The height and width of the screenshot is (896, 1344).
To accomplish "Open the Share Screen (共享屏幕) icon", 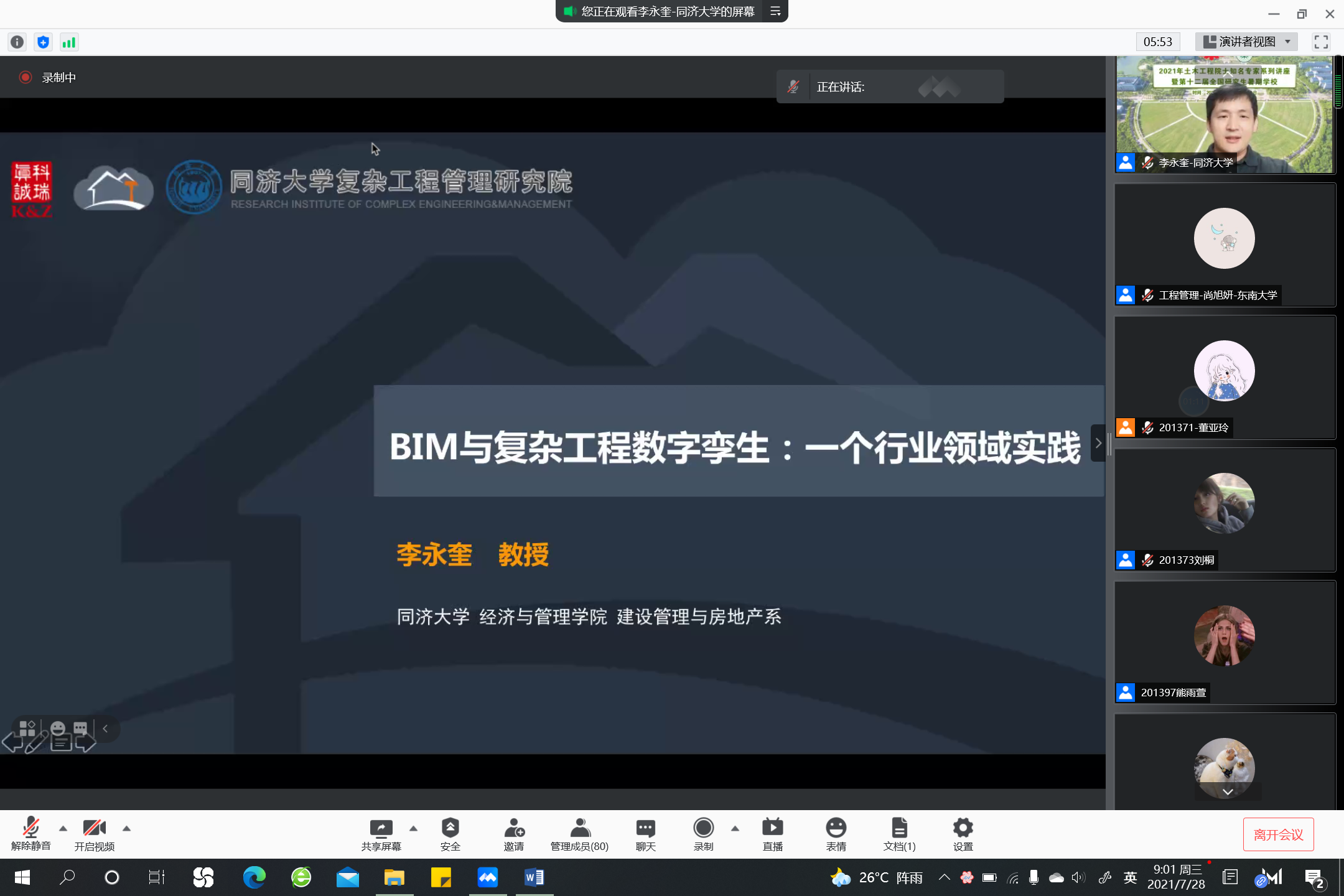I will [381, 828].
